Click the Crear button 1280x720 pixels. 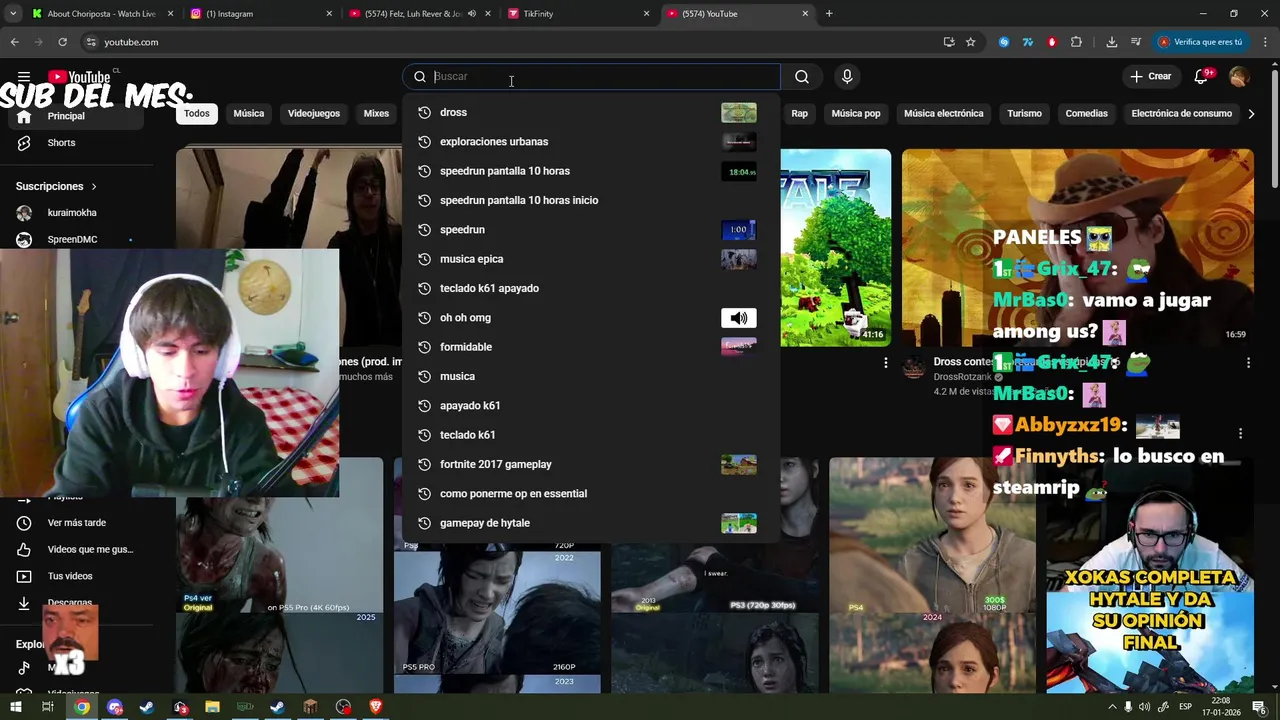(1150, 76)
